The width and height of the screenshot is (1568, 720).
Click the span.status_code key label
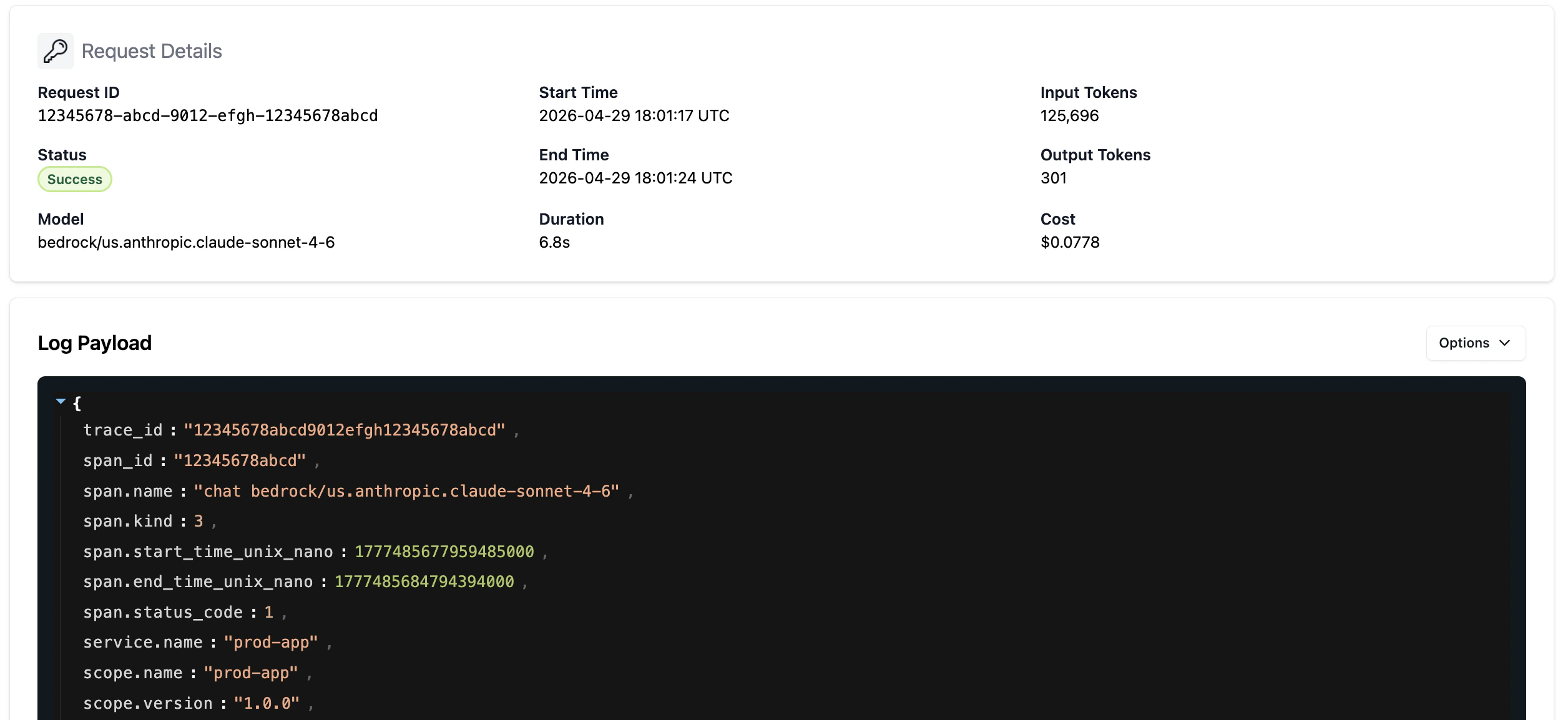tap(163, 612)
